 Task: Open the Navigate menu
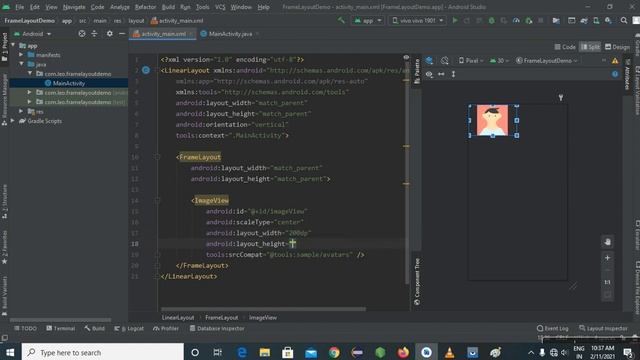74,7
